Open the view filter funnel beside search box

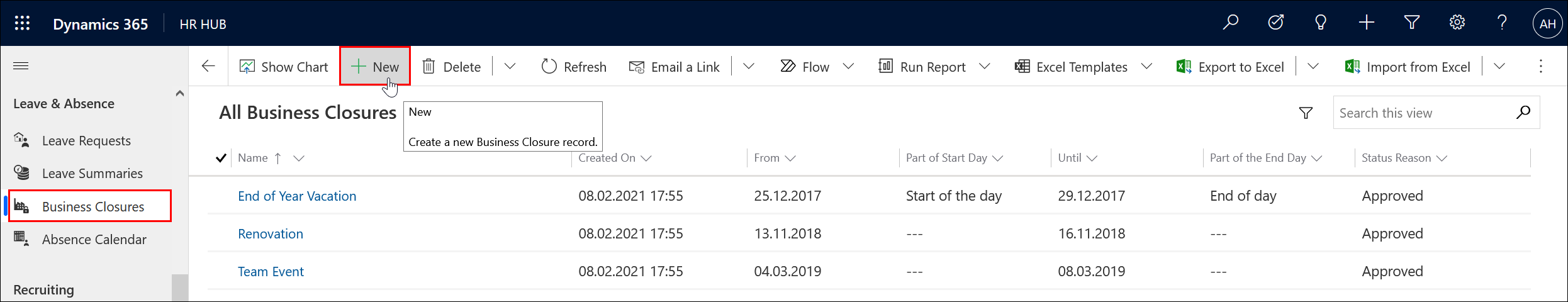pyautogui.click(x=1306, y=113)
